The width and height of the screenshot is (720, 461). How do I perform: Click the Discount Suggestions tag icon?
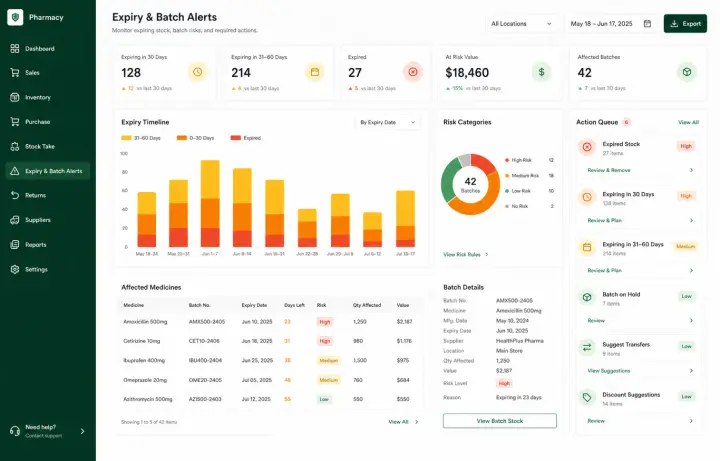(587, 397)
